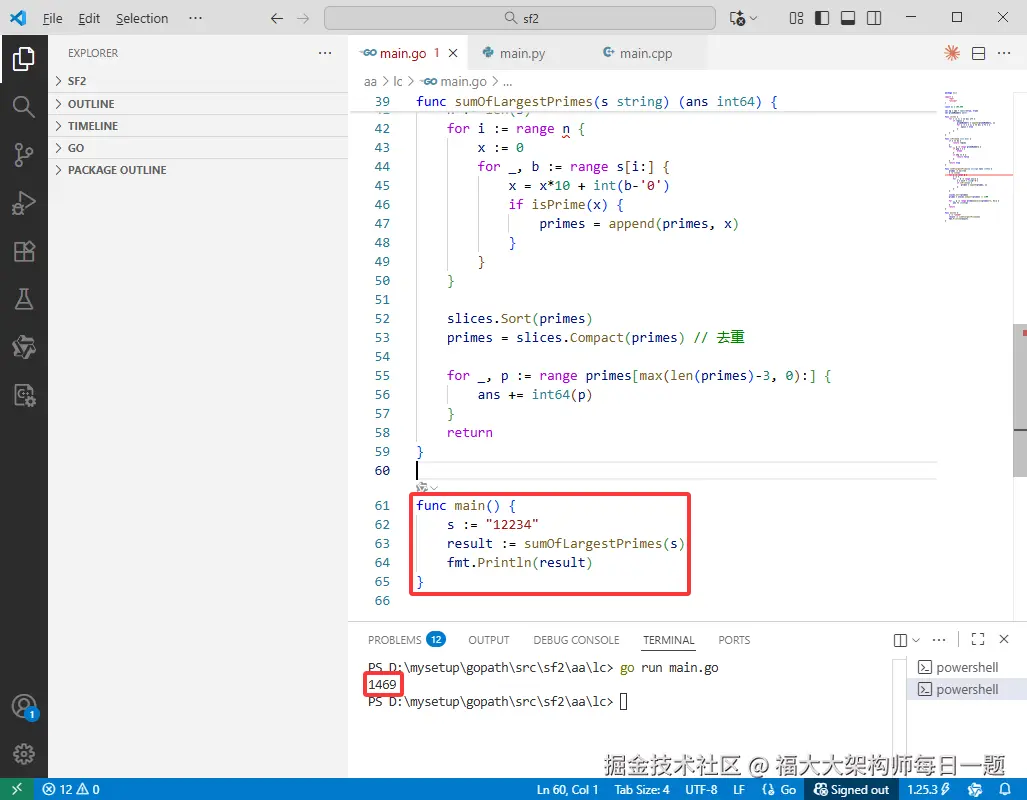Click the orange AI star icon in editor toolbar
The height and width of the screenshot is (800, 1027).
coord(952,53)
